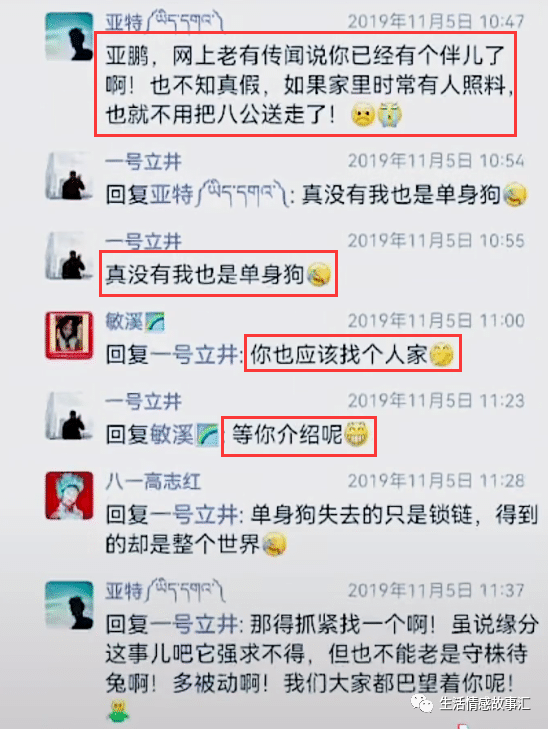Click the rainbow icon beside the 敏溪 name
The image size is (548, 729).
click(155, 322)
